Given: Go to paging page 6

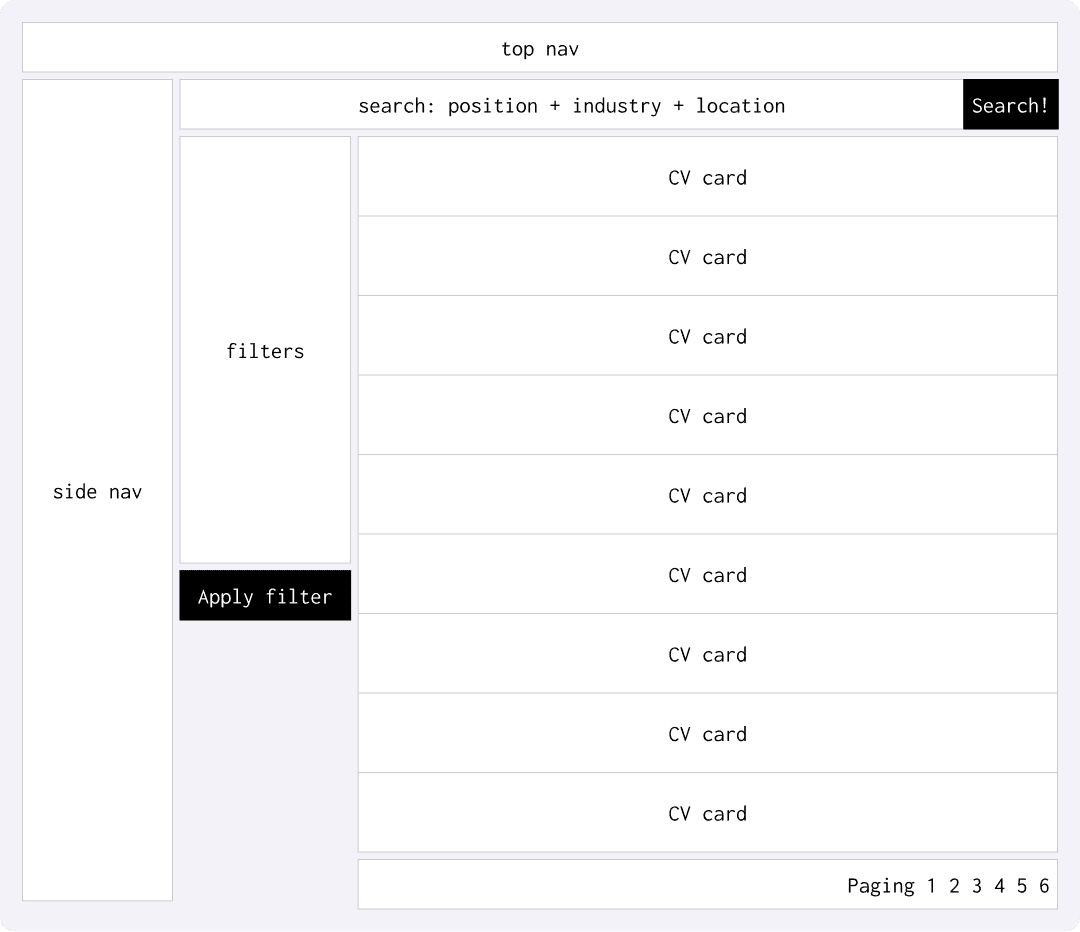Looking at the screenshot, I should [x=1044, y=886].
